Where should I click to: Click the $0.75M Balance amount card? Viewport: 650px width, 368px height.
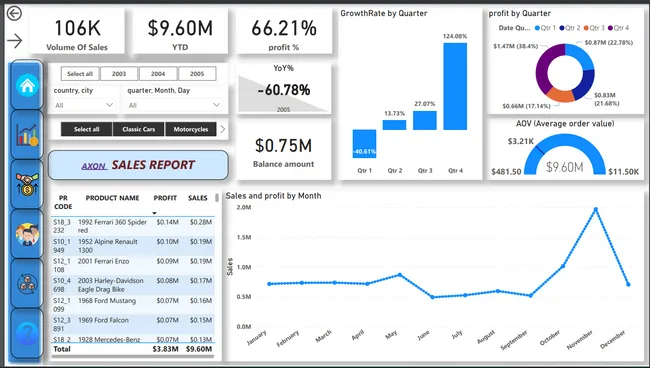click(284, 150)
